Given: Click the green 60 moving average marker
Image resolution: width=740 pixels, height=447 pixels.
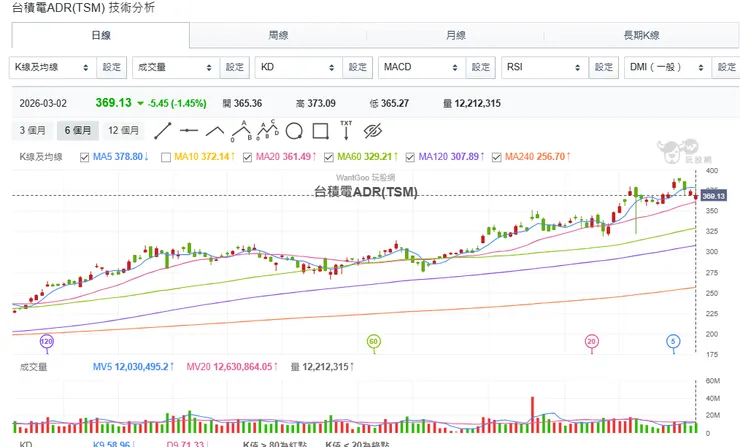Looking at the screenshot, I should (374, 342).
